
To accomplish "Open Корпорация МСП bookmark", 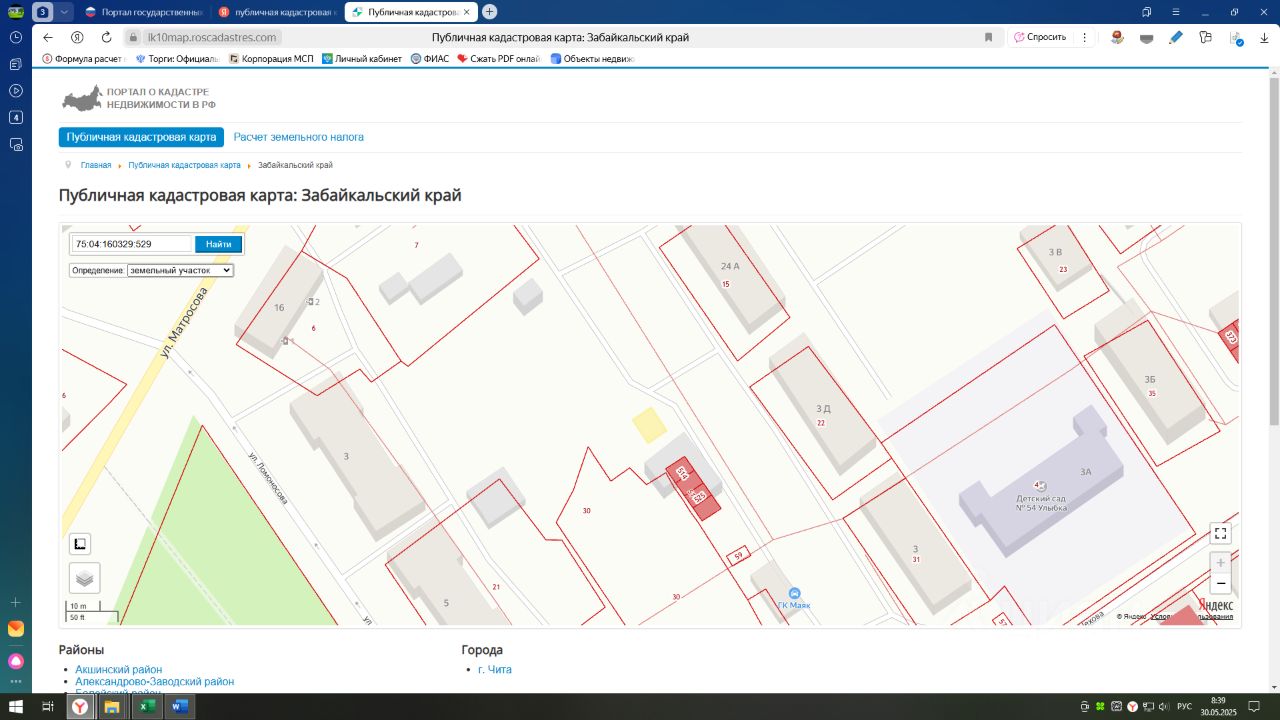I will click(x=271, y=59).
